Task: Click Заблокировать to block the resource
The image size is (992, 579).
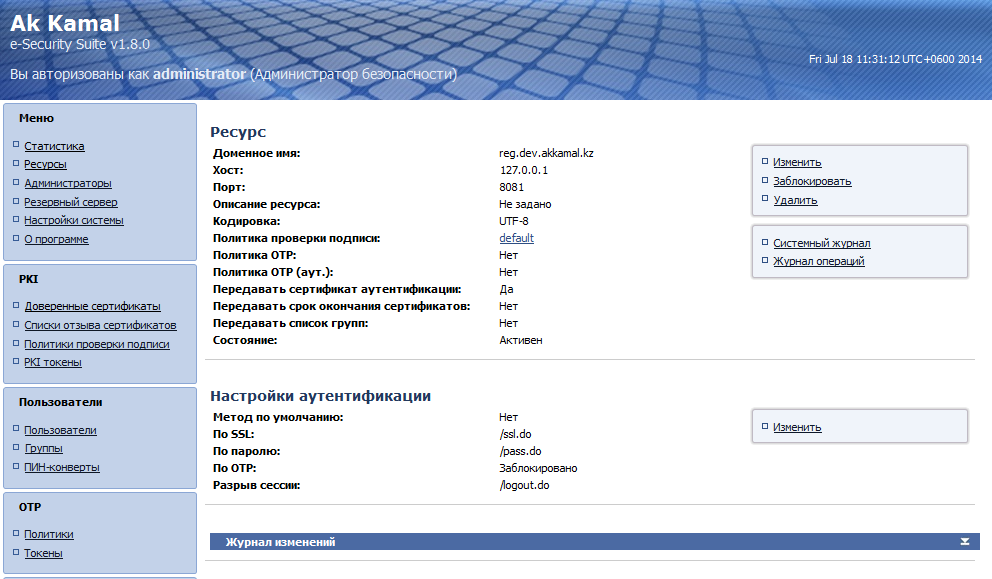Action: 812,182
